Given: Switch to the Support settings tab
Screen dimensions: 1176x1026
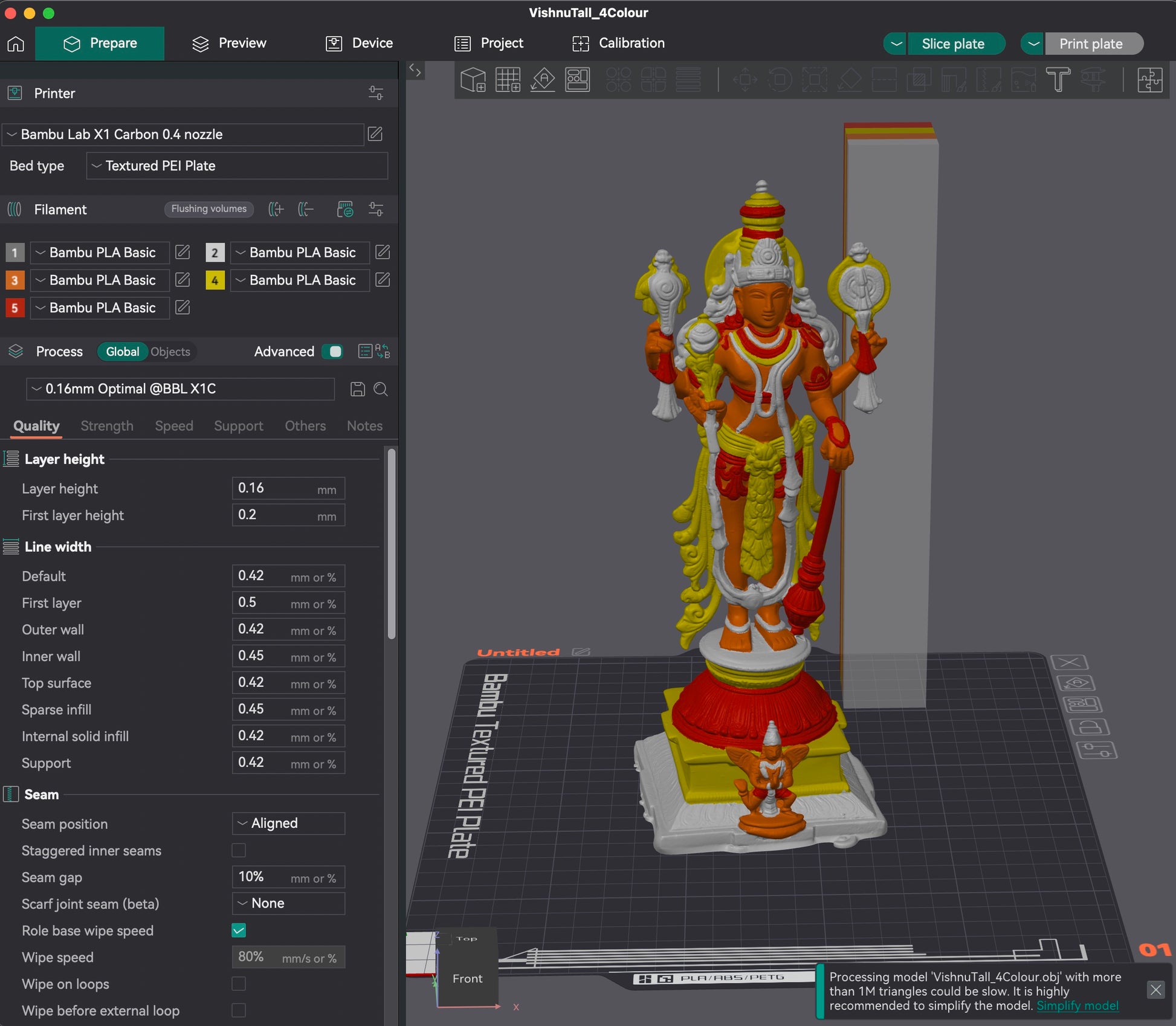Looking at the screenshot, I should pyautogui.click(x=238, y=426).
